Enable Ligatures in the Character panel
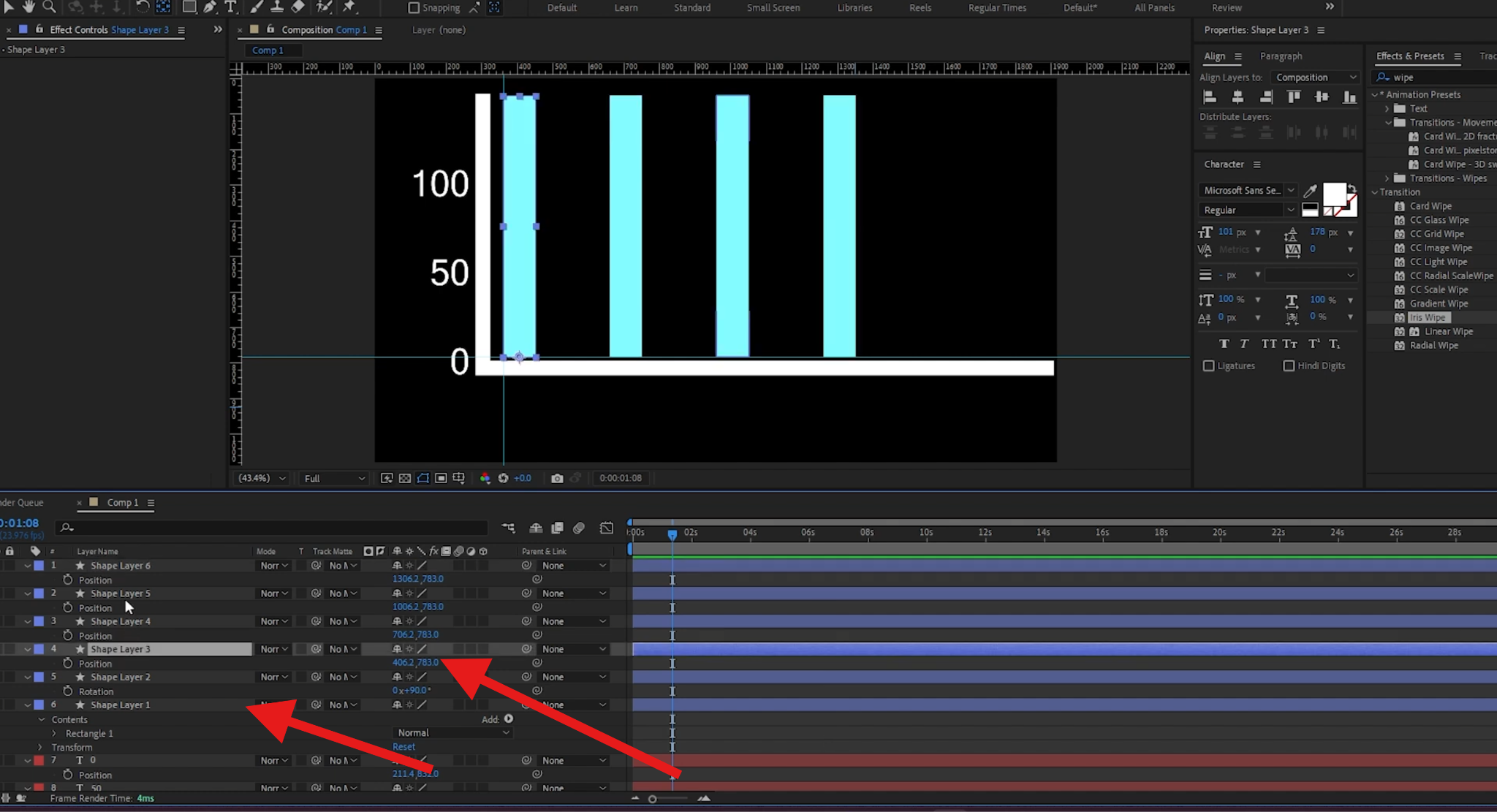This screenshot has height=812, width=1497. coord(1209,365)
